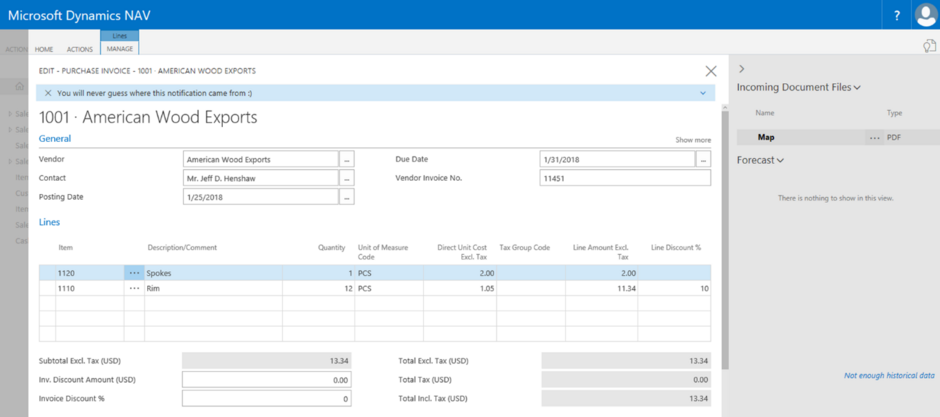Click the Not enough historical data link
The width and height of the screenshot is (940, 417).
click(889, 376)
